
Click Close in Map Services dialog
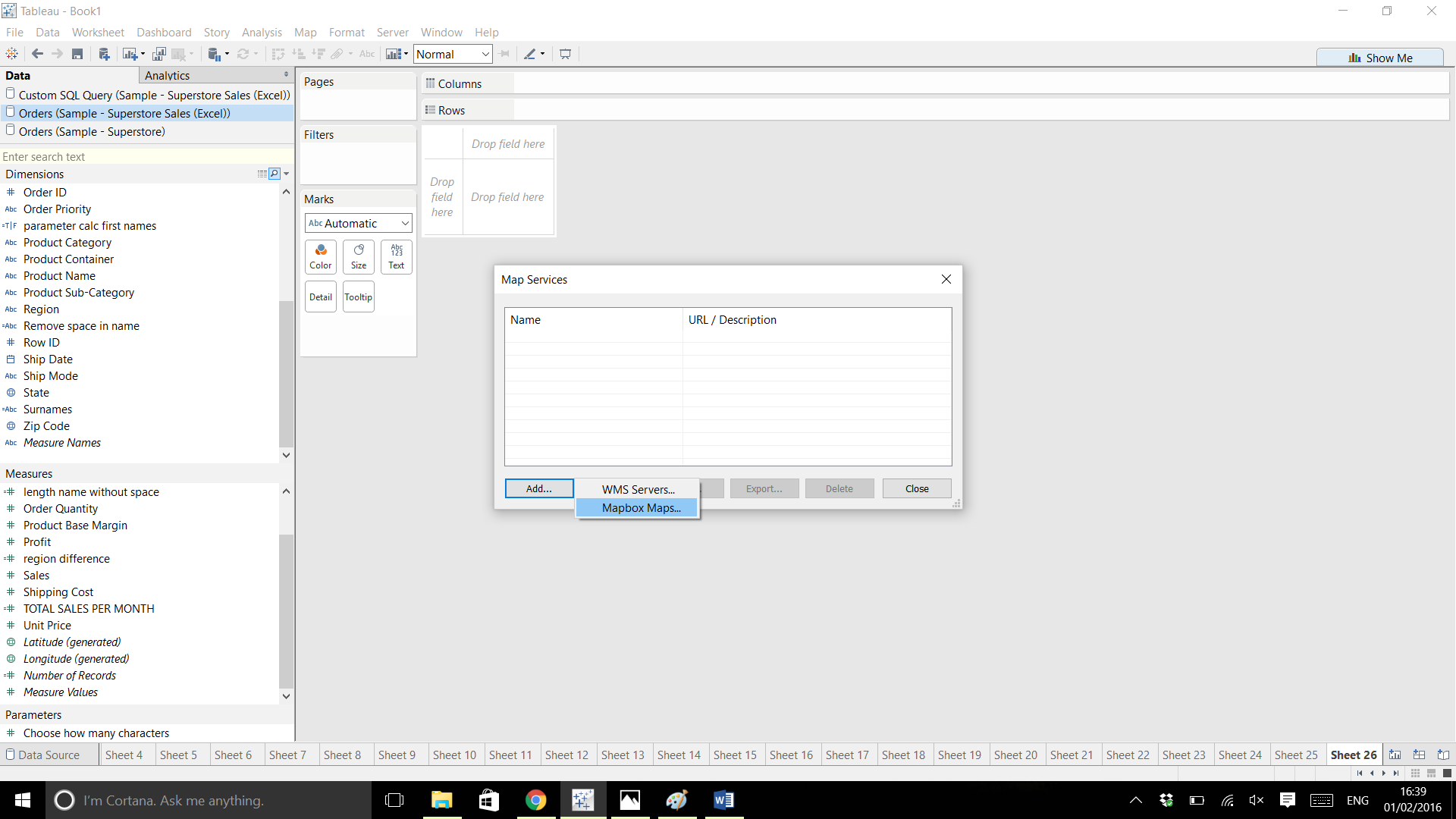point(916,488)
